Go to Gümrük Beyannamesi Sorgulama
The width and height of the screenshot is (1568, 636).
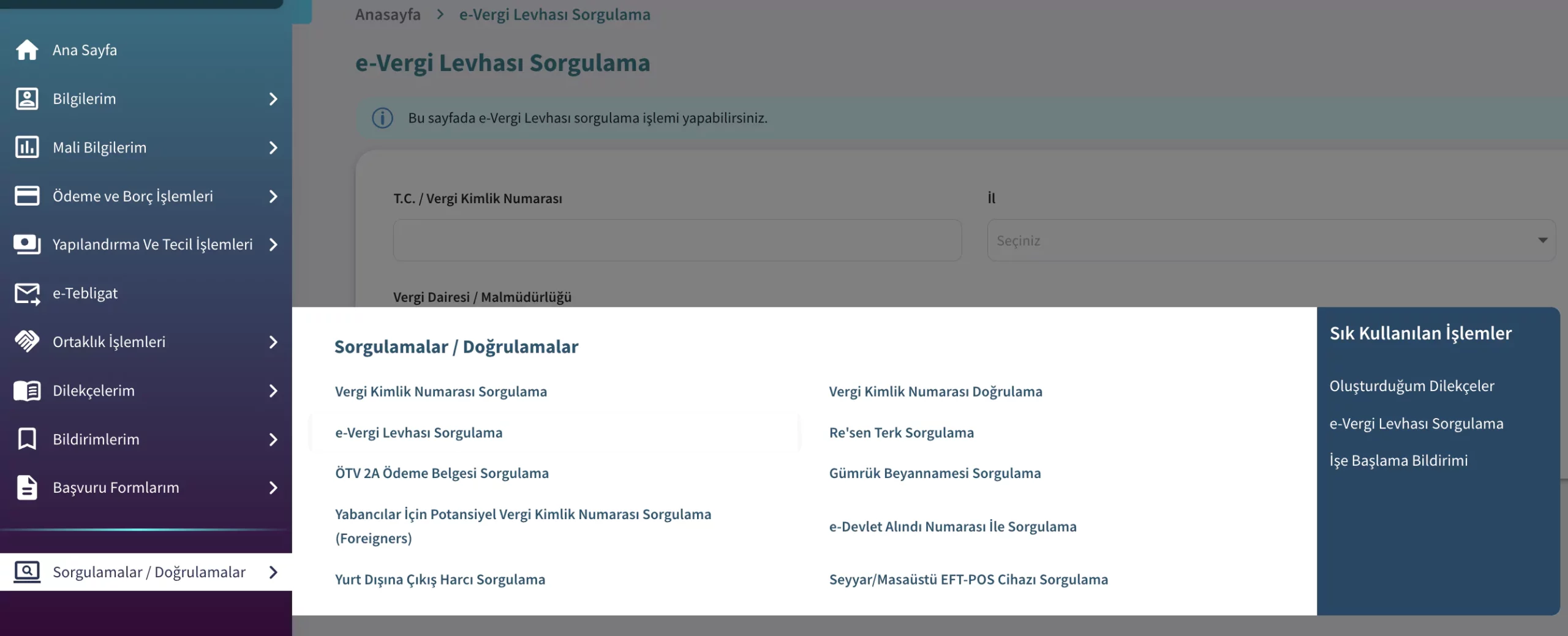click(x=935, y=473)
